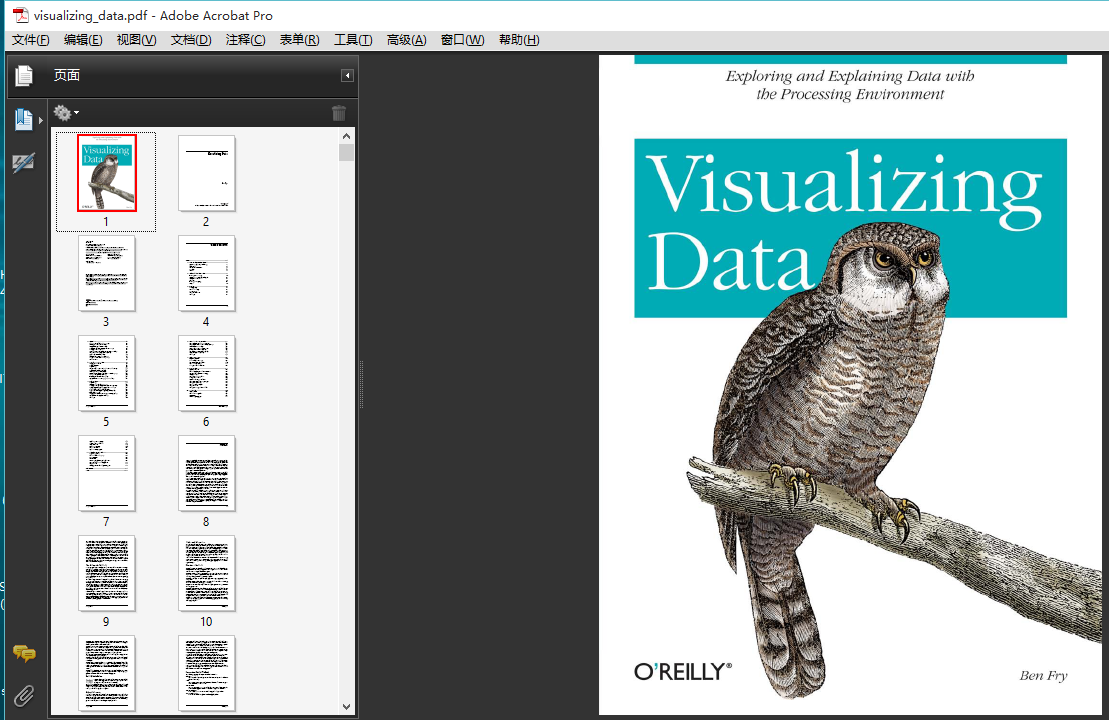1109x720 pixels.
Task: Open the 窗口(W) menu
Action: 463,40
